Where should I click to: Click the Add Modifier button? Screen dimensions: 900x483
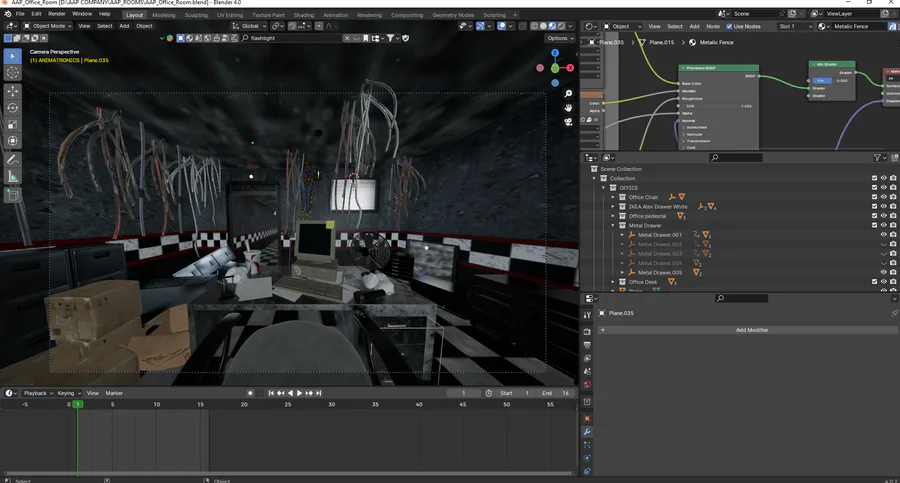point(749,330)
